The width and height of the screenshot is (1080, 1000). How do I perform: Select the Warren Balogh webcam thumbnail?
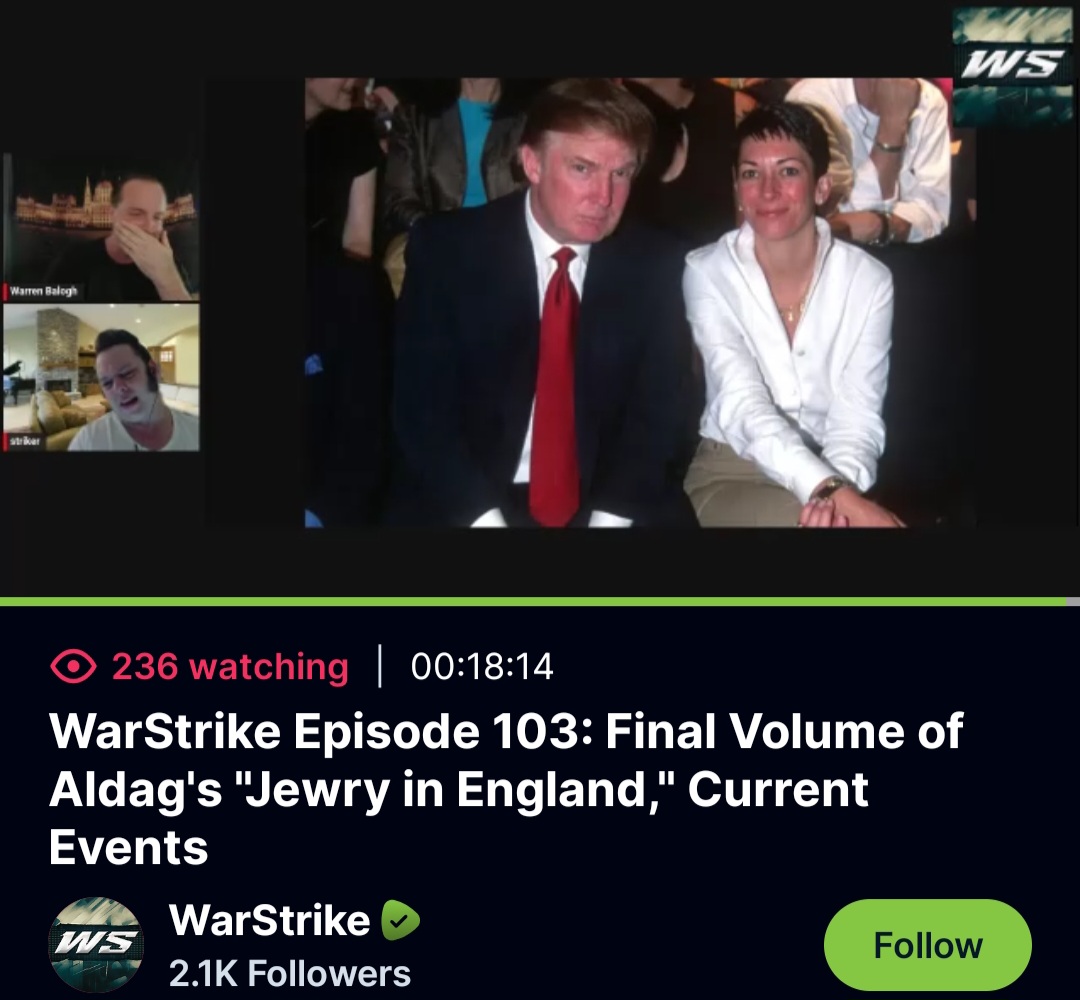tap(101, 228)
